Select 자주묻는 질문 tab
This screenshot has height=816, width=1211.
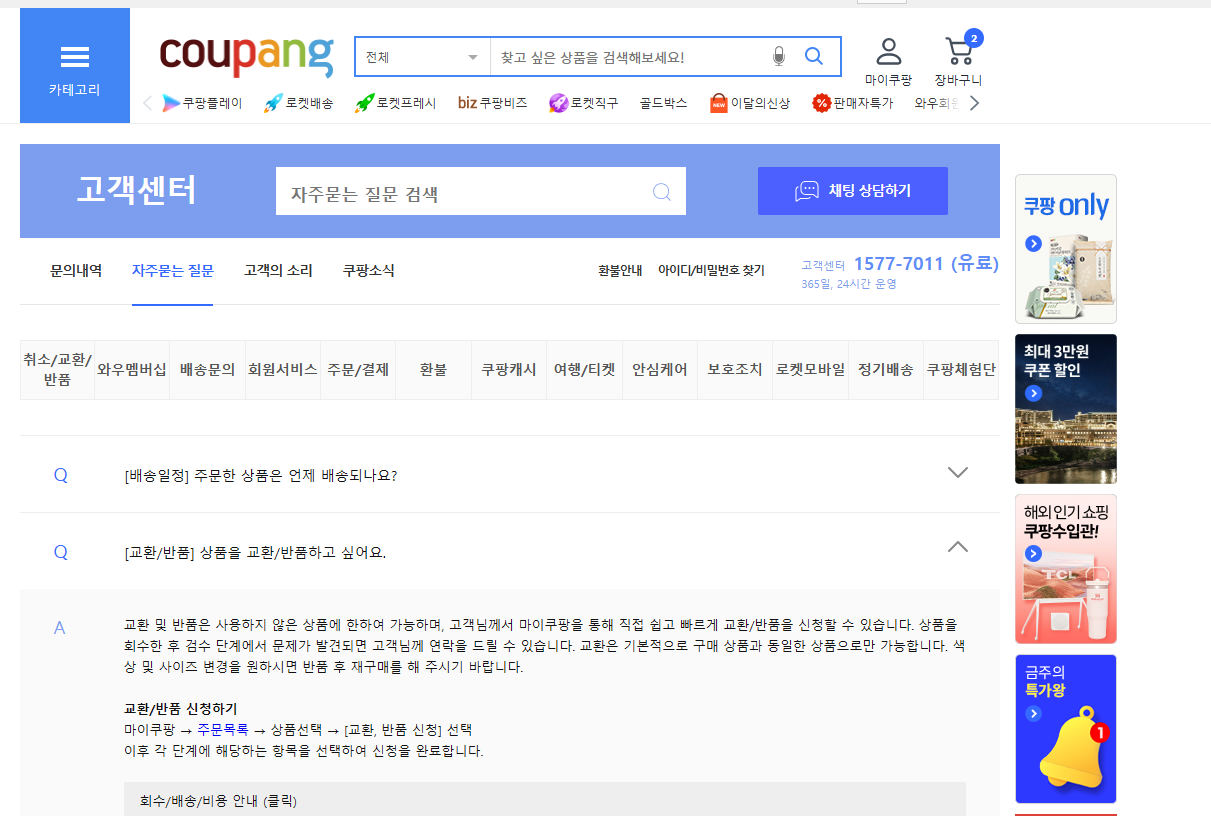click(x=172, y=270)
